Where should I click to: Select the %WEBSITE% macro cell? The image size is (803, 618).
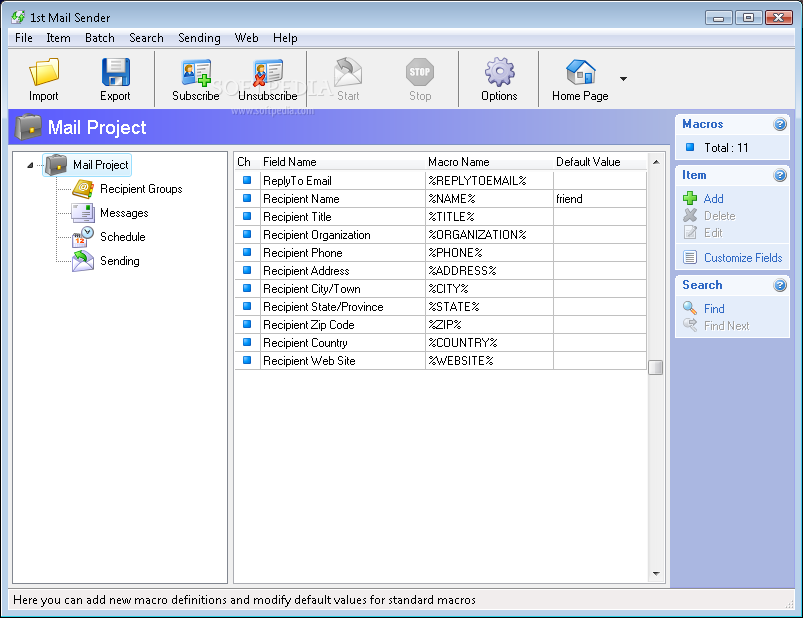pyautogui.click(x=489, y=361)
